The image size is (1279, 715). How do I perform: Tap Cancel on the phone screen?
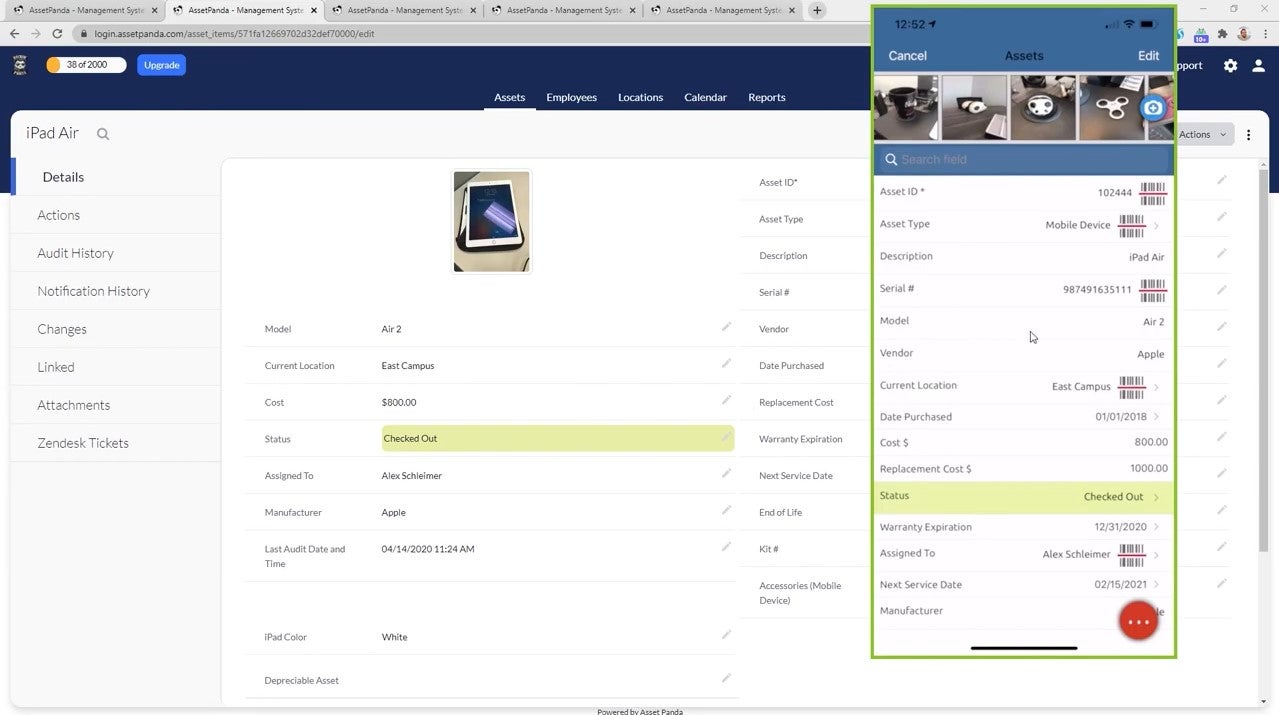(x=907, y=56)
